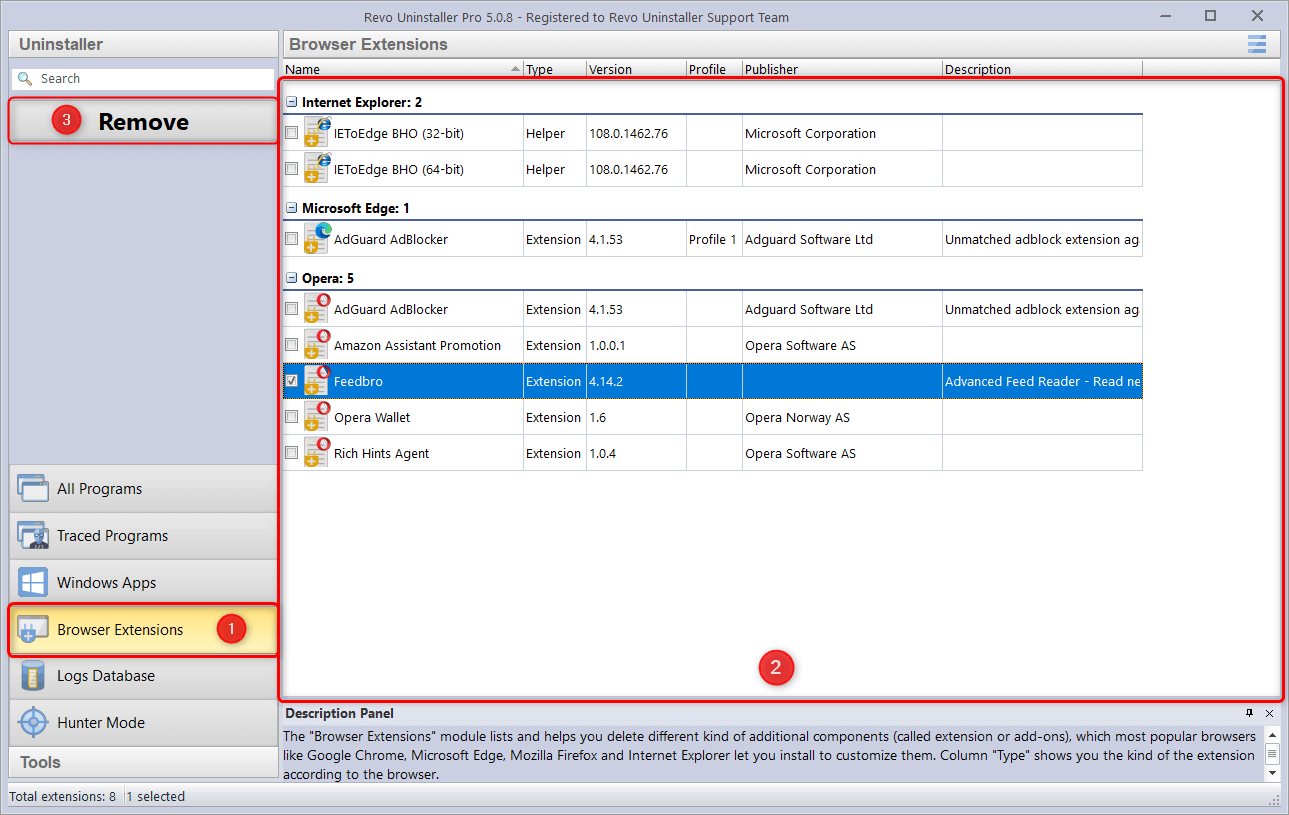Collapse the Internet Explorer group
This screenshot has width=1289, height=815.
[291, 102]
